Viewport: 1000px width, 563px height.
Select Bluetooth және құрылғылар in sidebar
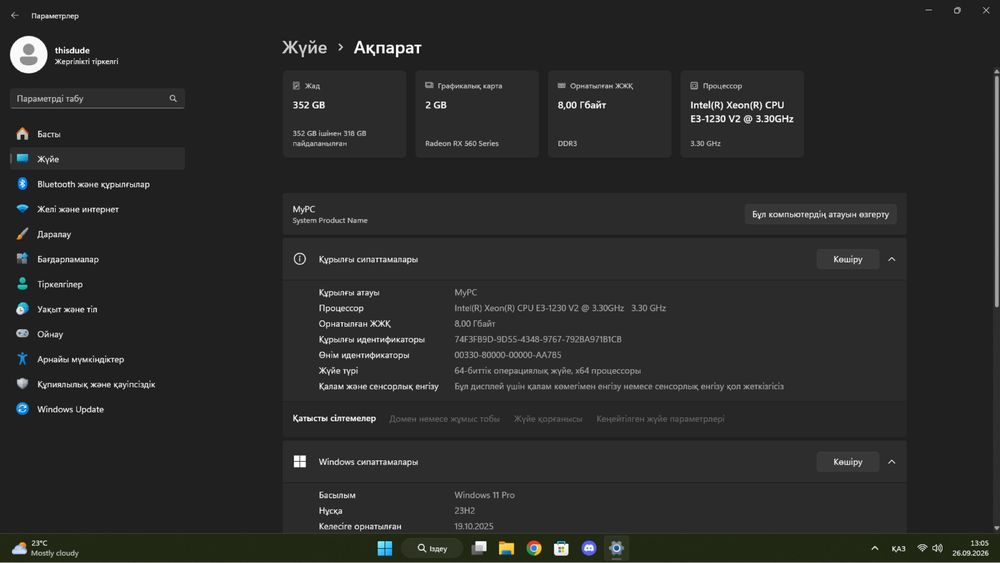(x=97, y=184)
